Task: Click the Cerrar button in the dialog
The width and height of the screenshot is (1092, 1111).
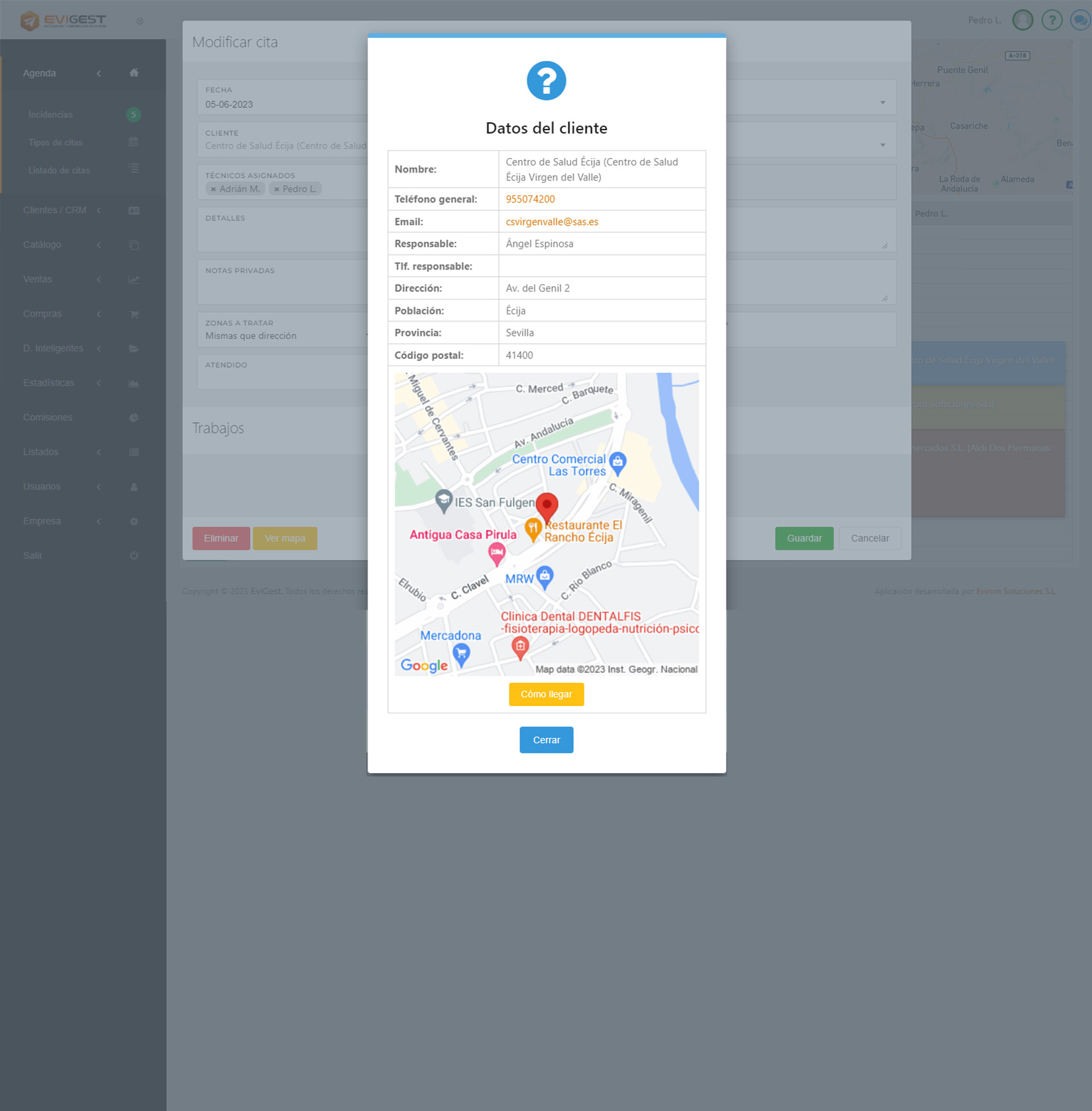Action: click(x=547, y=740)
